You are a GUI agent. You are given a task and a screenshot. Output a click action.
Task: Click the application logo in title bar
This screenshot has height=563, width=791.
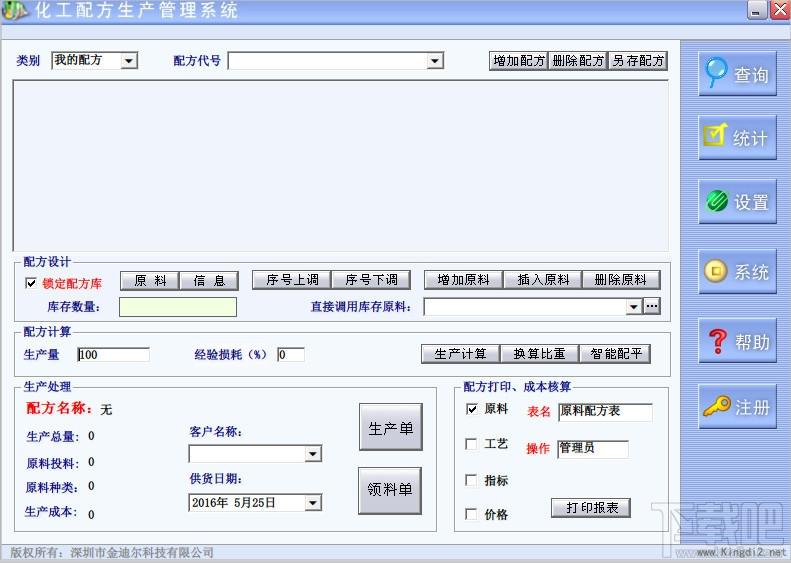pyautogui.click(x=14, y=11)
